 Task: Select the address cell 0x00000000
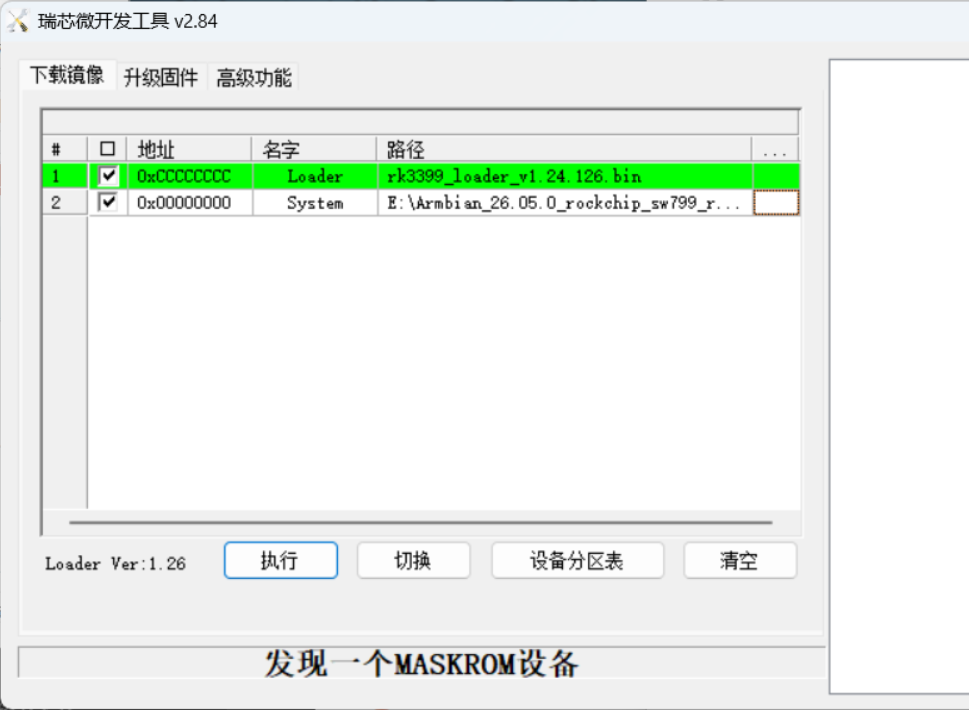pos(190,202)
